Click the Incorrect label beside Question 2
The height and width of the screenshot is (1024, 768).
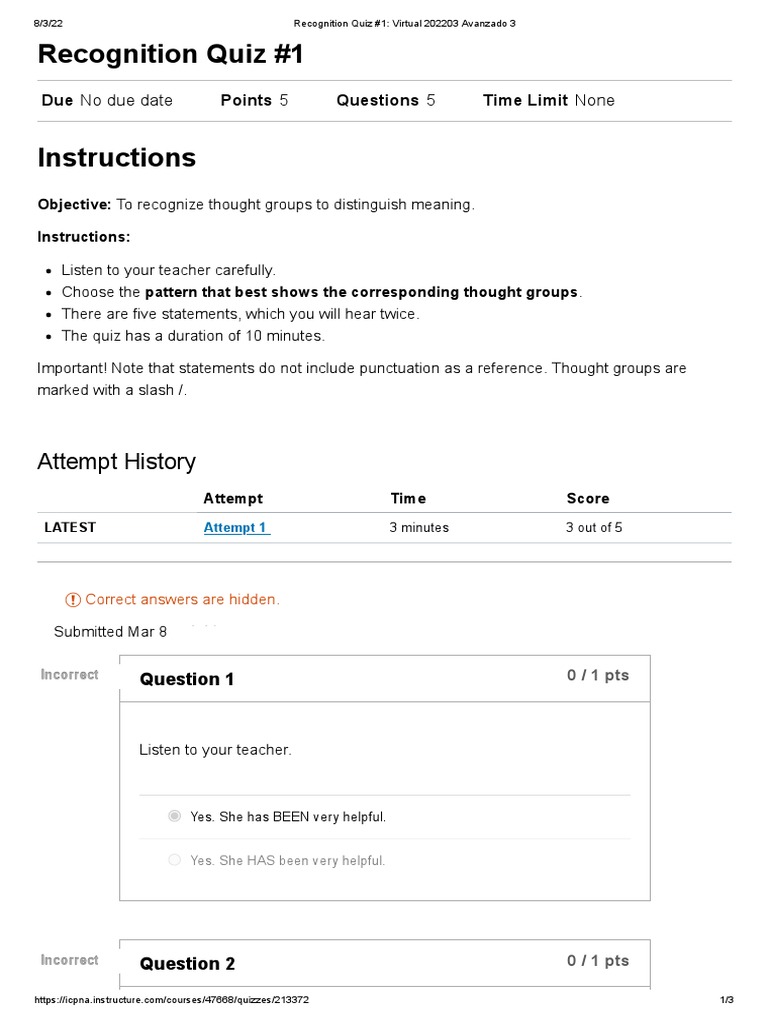coord(69,960)
